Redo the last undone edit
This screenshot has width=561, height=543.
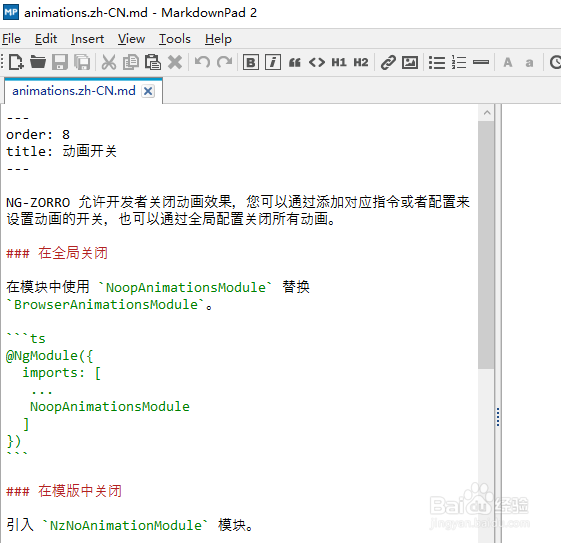click(x=224, y=62)
